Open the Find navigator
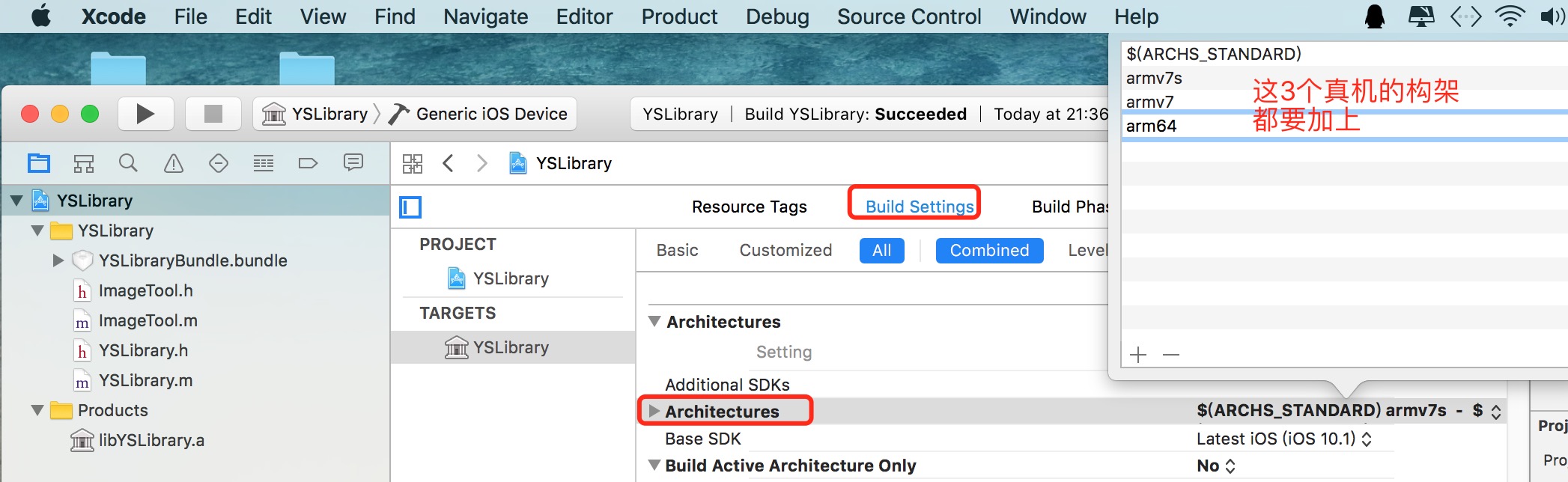Image resolution: width=1568 pixels, height=482 pixels. click(x=129, y=163)
